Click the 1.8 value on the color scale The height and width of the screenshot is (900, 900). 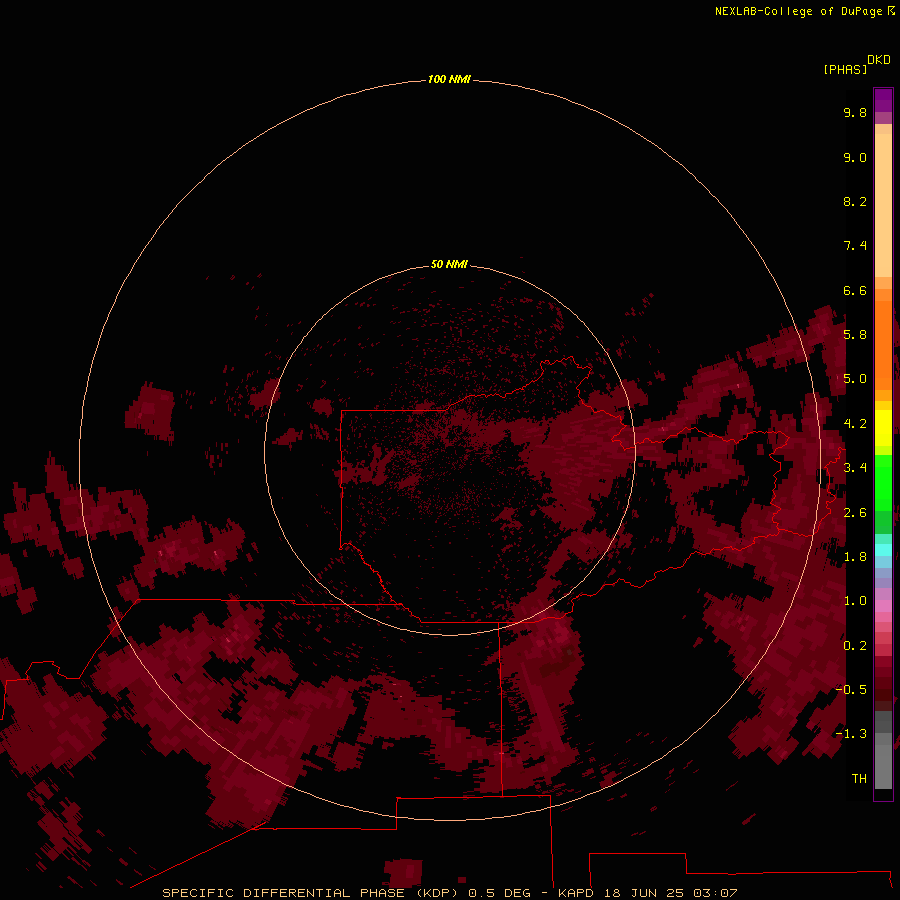pos(855,557)
